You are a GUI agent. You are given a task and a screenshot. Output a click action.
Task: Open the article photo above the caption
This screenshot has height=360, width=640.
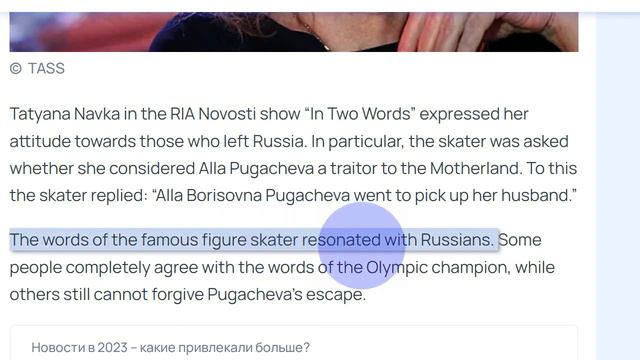coord(294,32)
